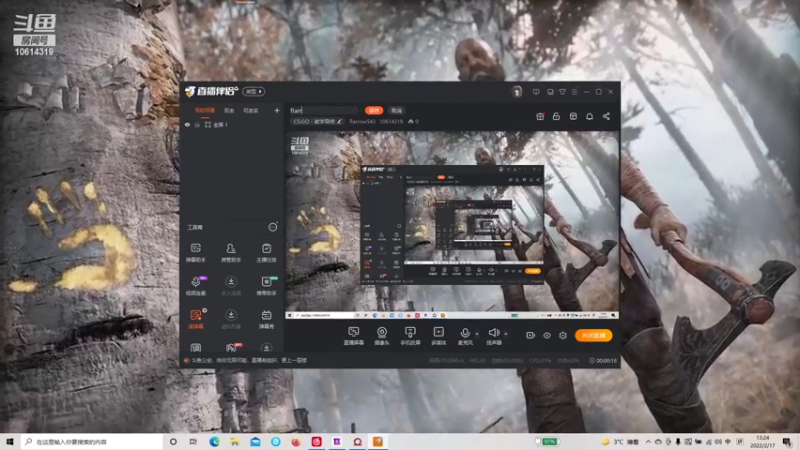Open the user avatar in title bar
Image resolution: width=800 pixels, height=450 pixels.
tap(517, 92)
